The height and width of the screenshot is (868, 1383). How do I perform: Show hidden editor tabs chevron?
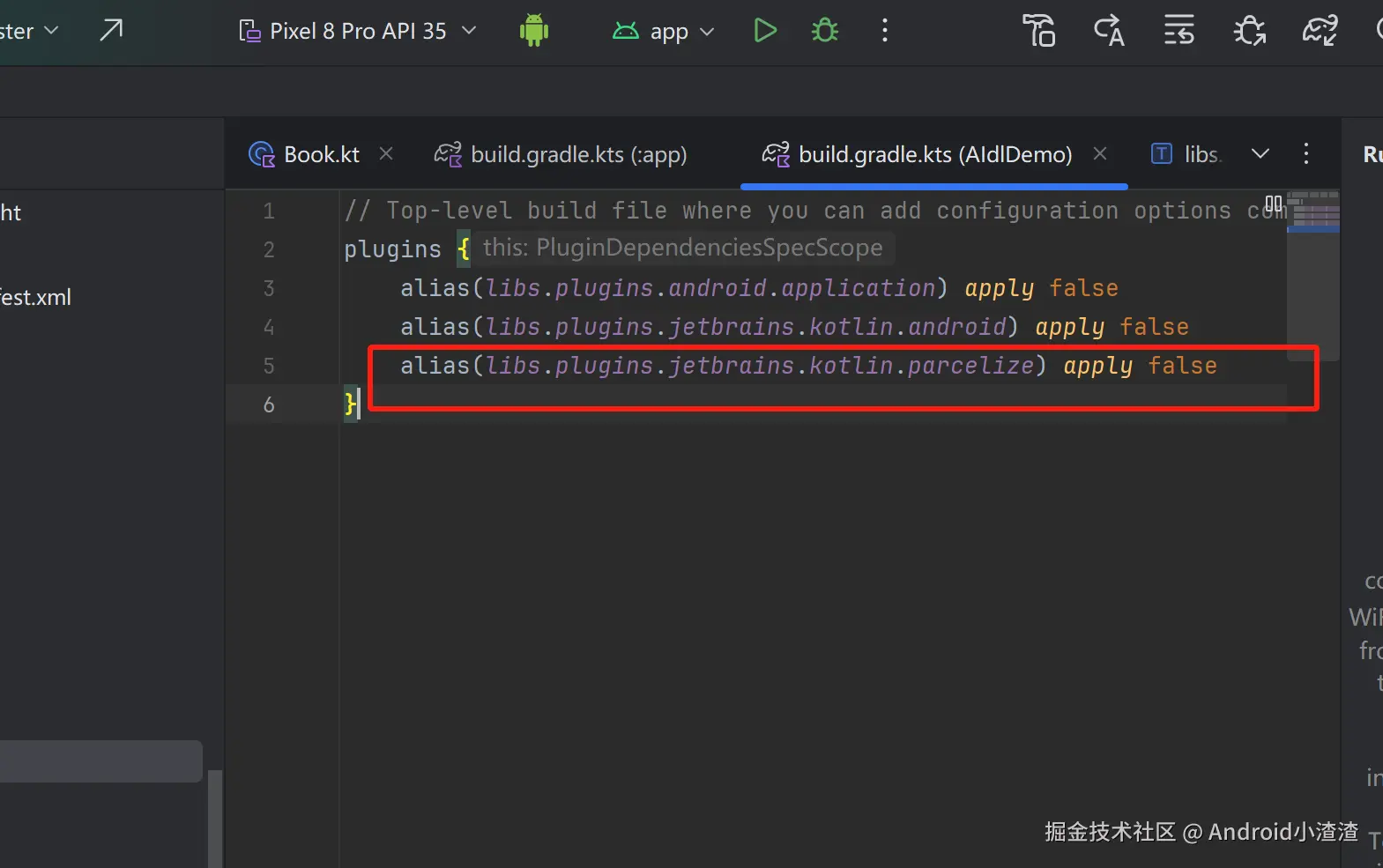point(1260,154)
